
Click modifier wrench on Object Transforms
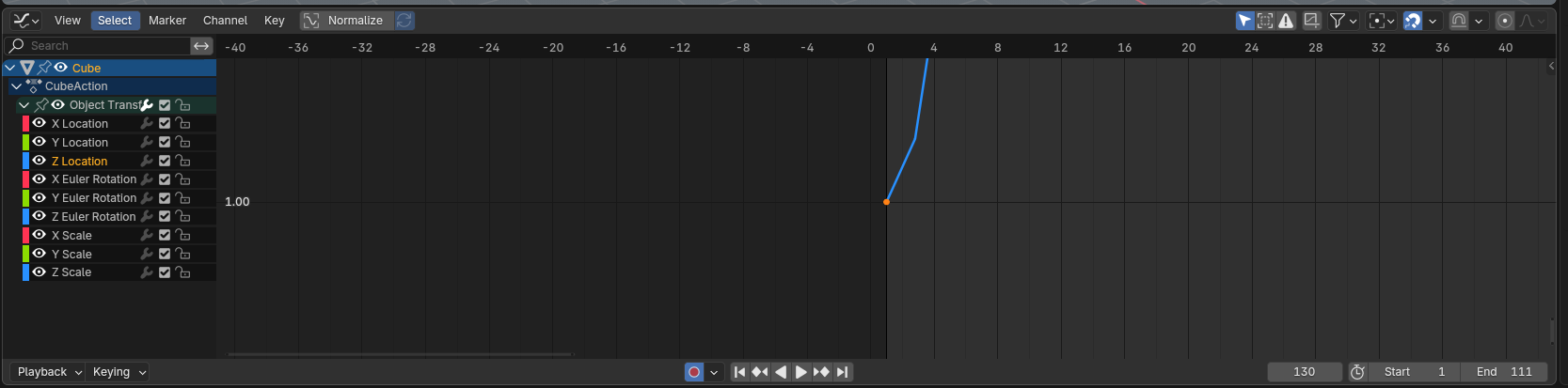point(147,105)
